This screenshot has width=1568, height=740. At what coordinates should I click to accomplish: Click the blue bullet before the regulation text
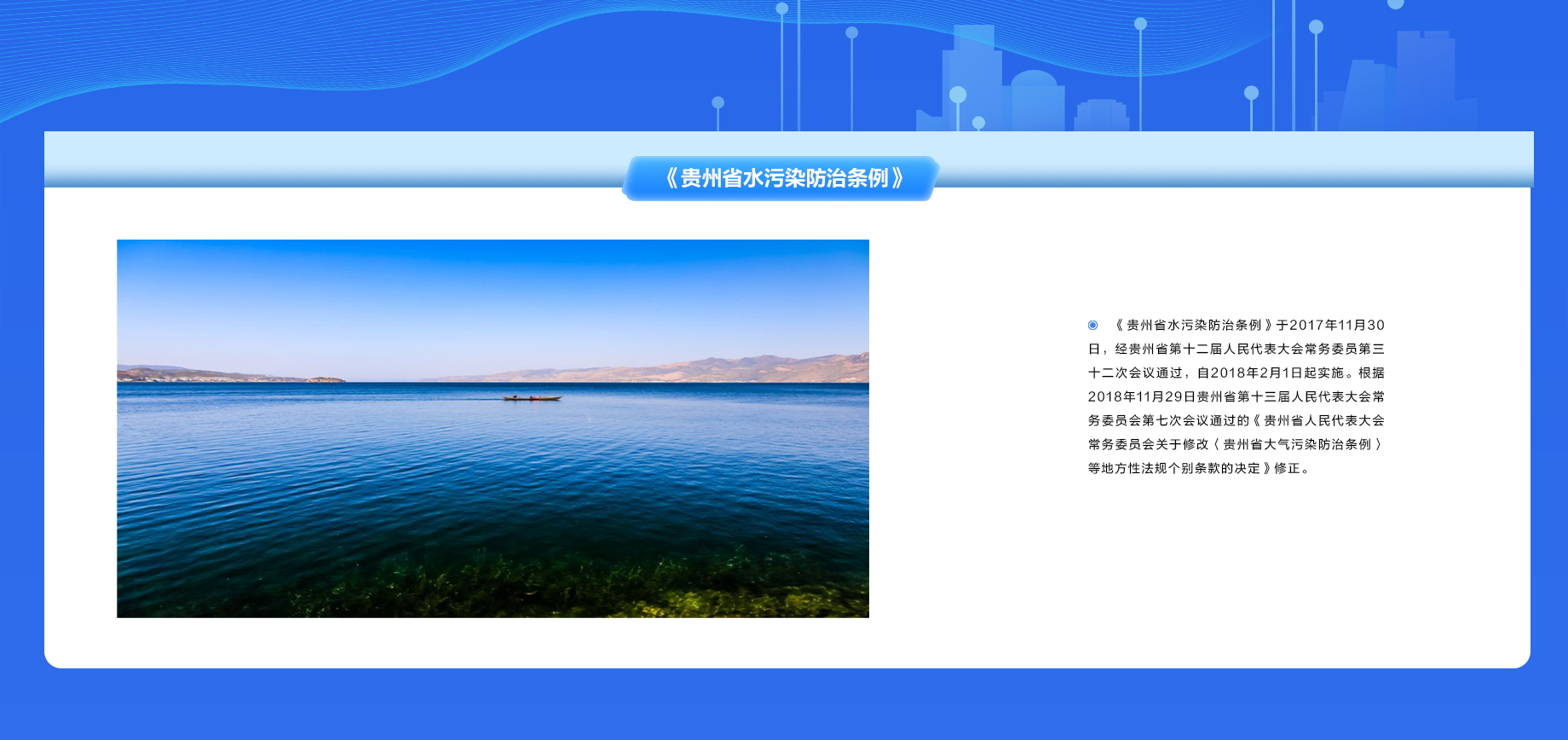[1092, 325]
